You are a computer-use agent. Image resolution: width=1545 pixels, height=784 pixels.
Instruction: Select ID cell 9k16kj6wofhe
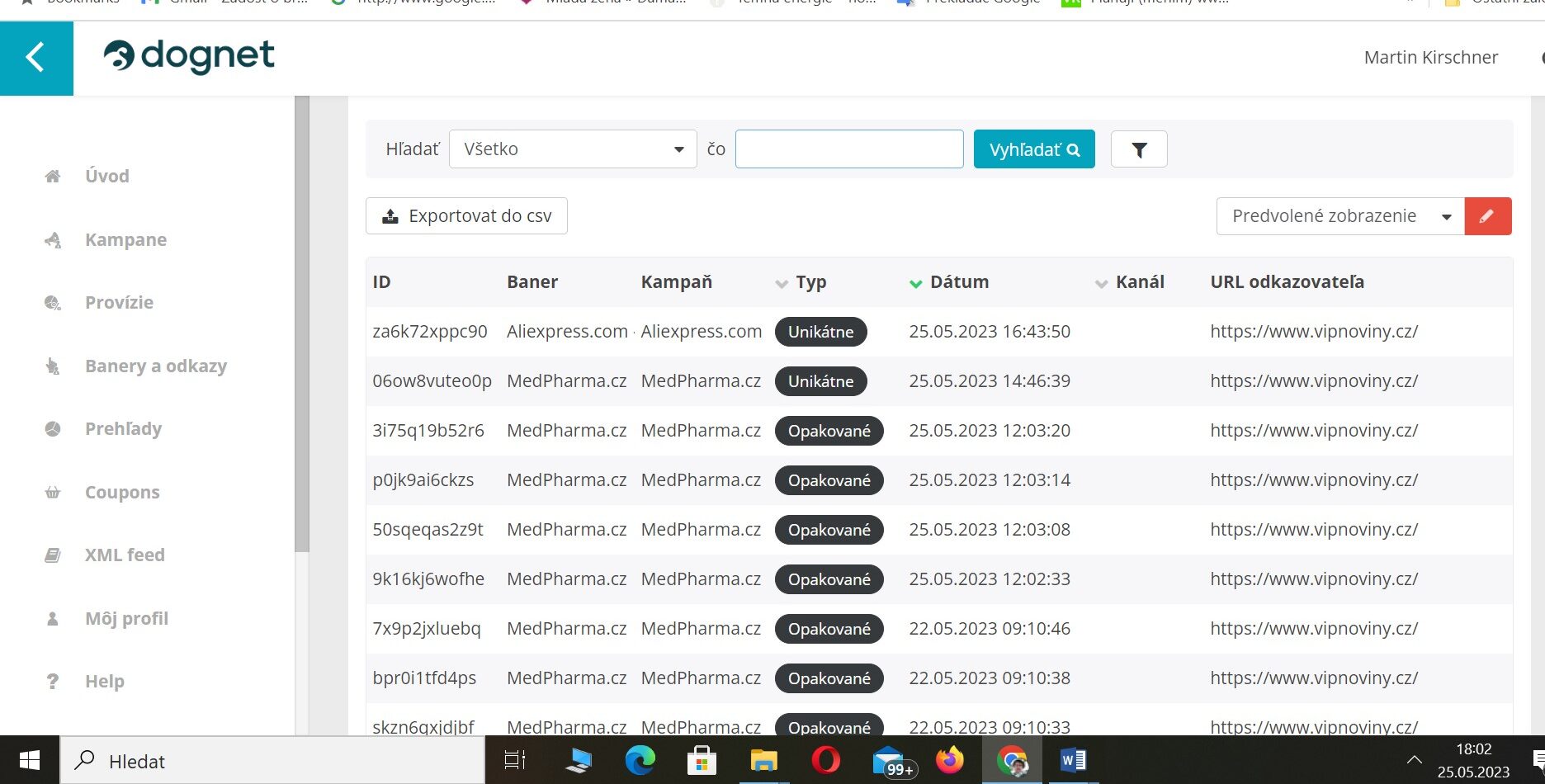tap(428, 579)
